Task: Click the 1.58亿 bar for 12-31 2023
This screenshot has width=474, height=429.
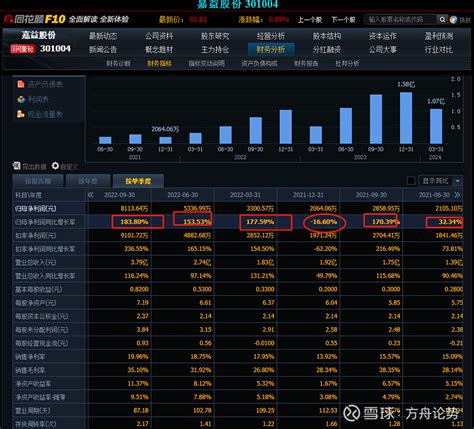Action: [406, 118]
